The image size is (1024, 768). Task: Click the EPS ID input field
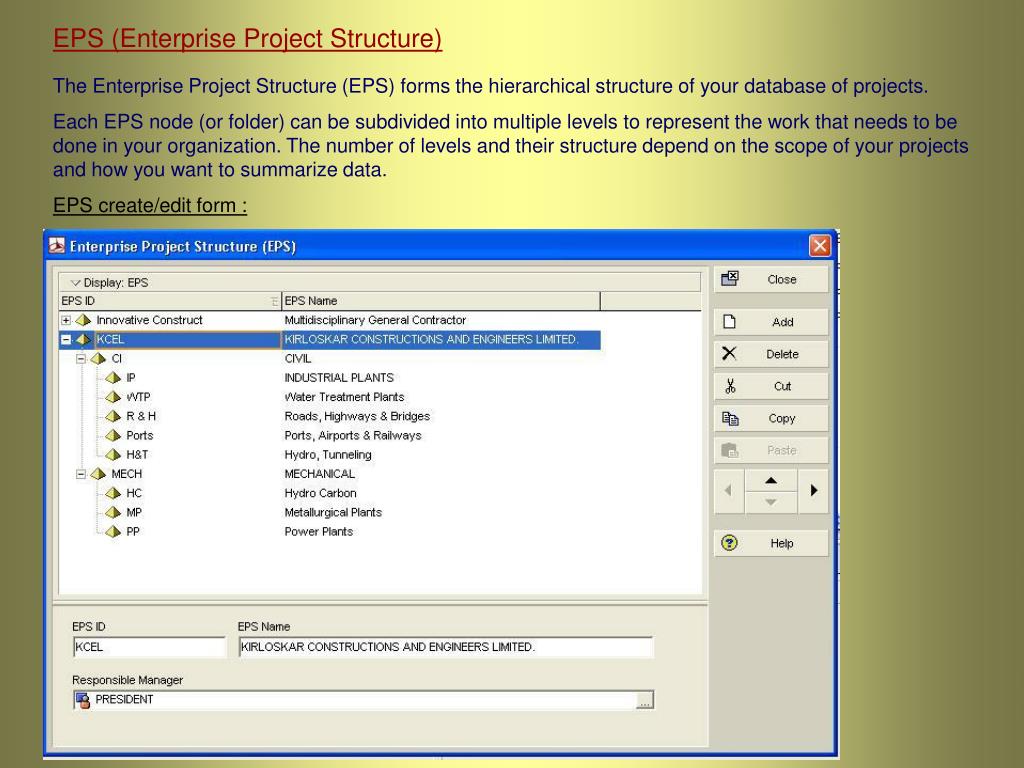(149, 647)
